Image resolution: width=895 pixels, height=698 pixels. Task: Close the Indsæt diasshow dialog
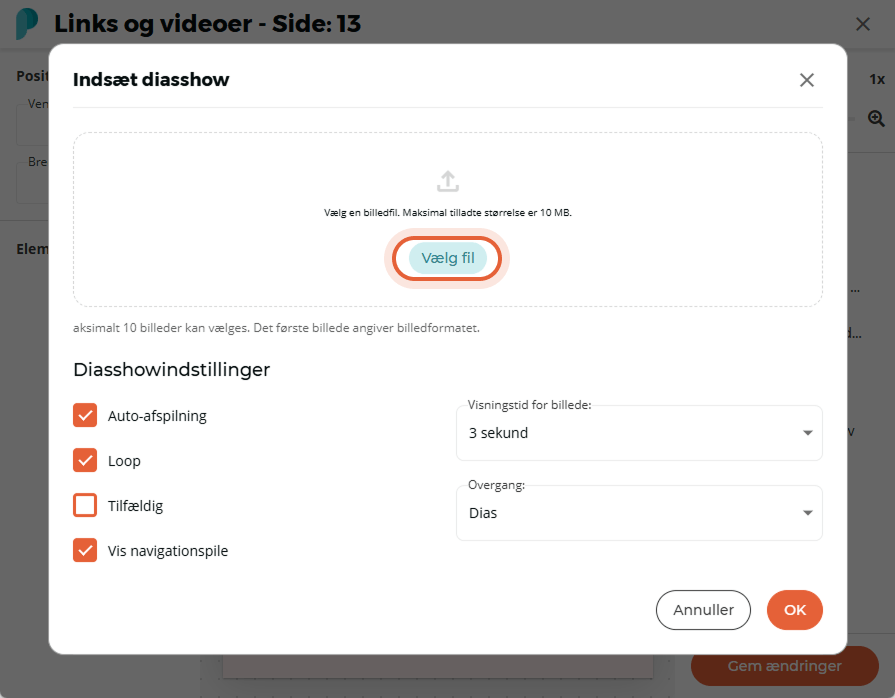(x=807, y=80)
